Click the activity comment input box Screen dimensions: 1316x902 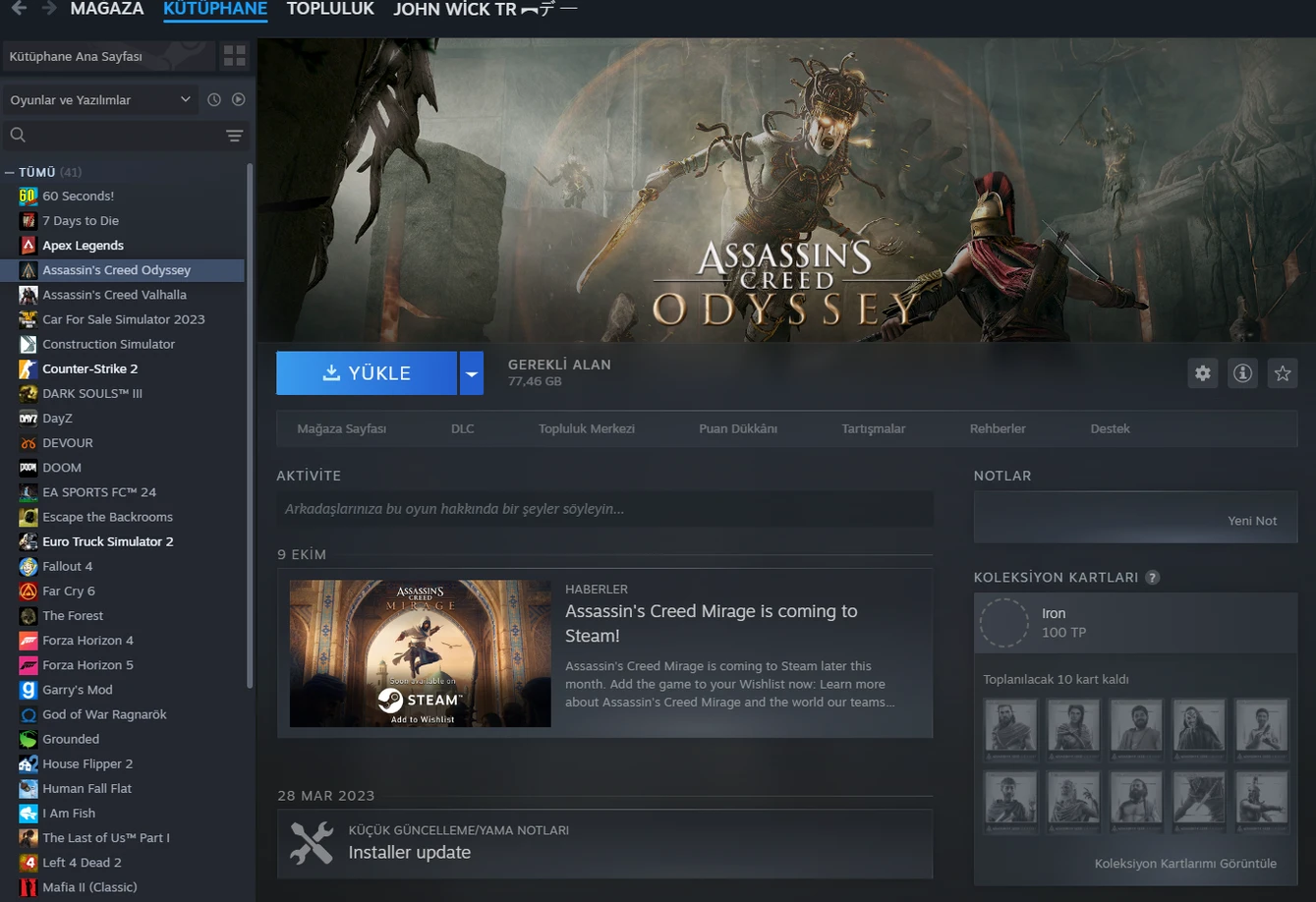click(604, 509)
